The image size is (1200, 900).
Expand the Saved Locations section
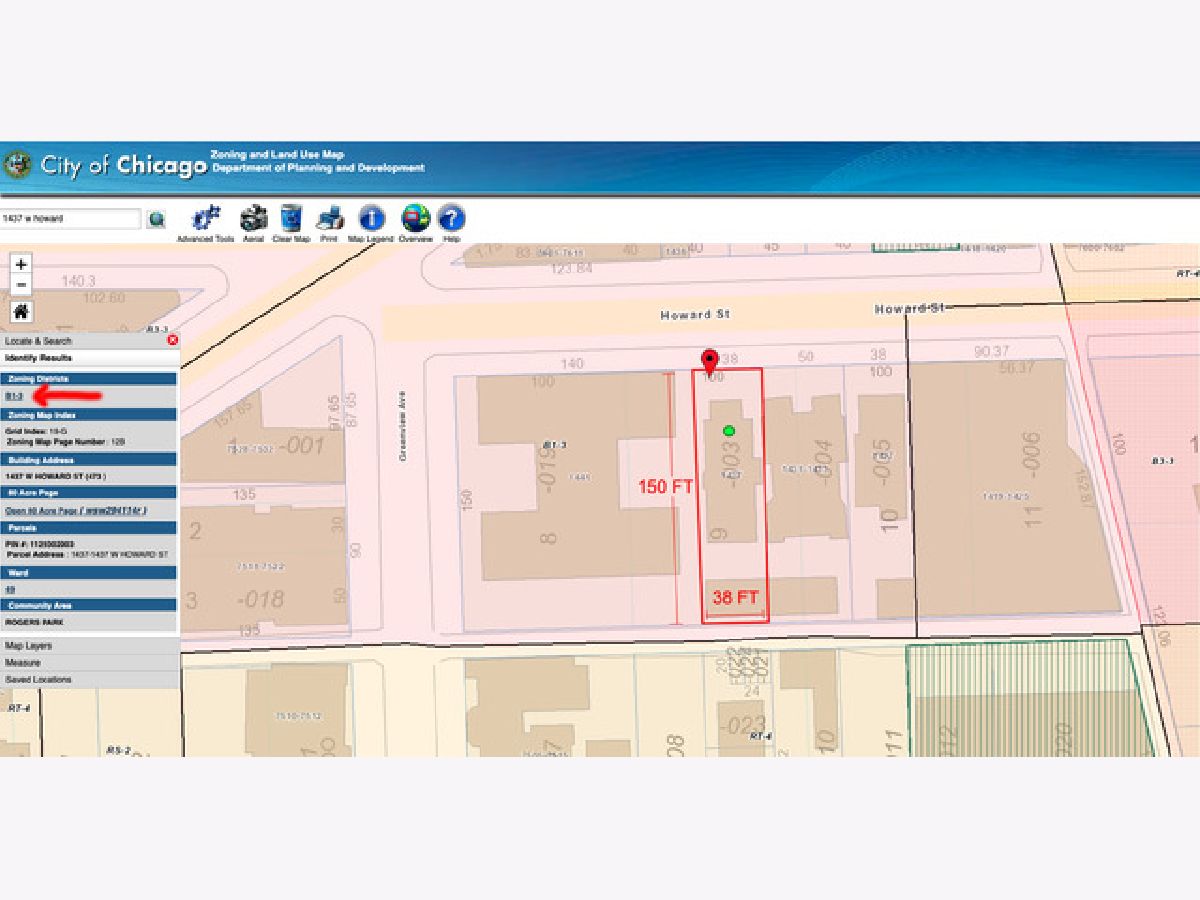pos(38,680)
